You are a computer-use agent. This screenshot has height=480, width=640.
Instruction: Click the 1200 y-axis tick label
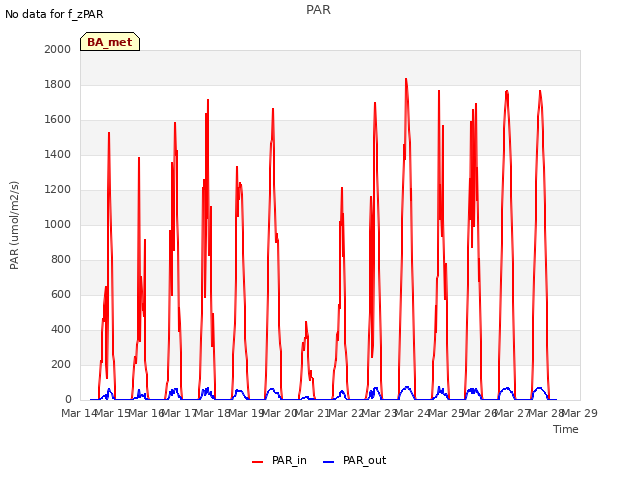pyautogui.click(x=58, y=189)
